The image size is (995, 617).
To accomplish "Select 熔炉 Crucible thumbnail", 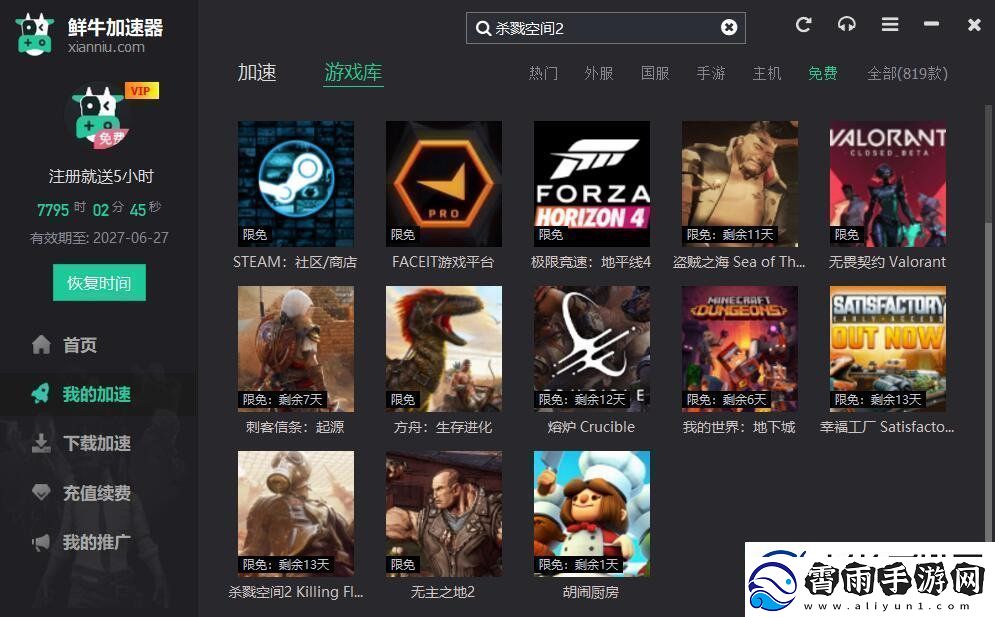I will tap(591, 348).
